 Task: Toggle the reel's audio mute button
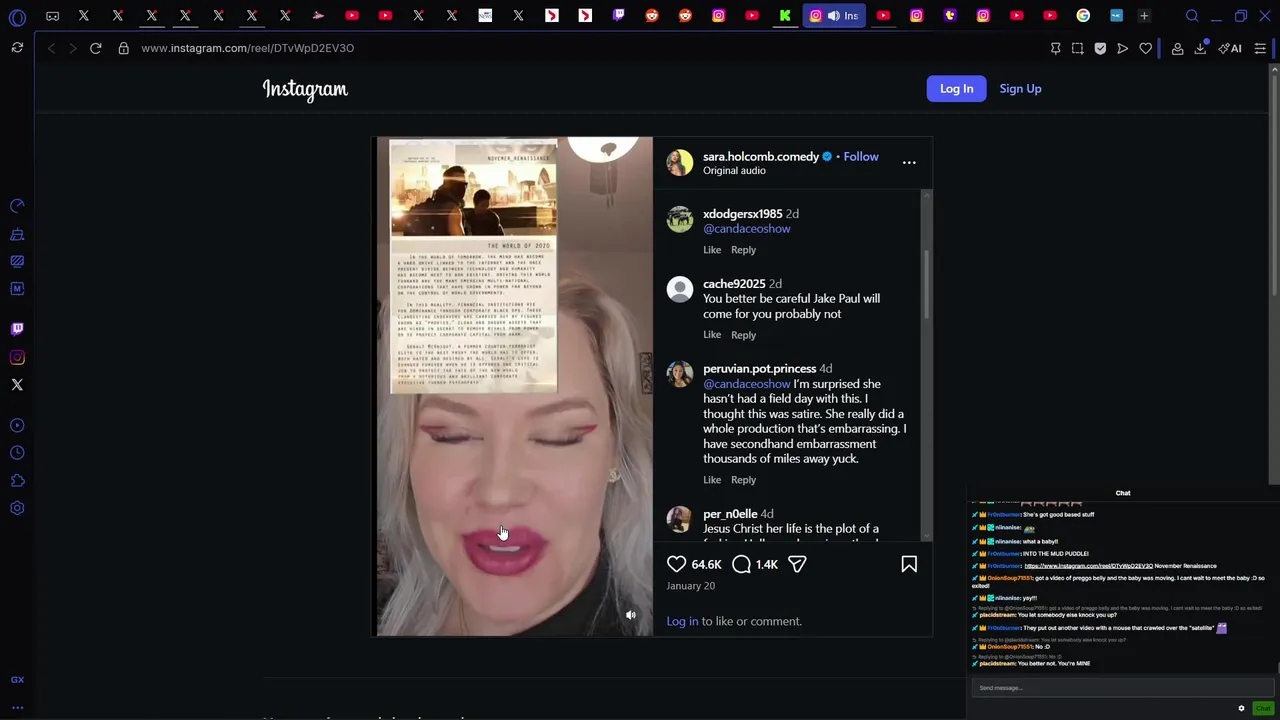630,615
